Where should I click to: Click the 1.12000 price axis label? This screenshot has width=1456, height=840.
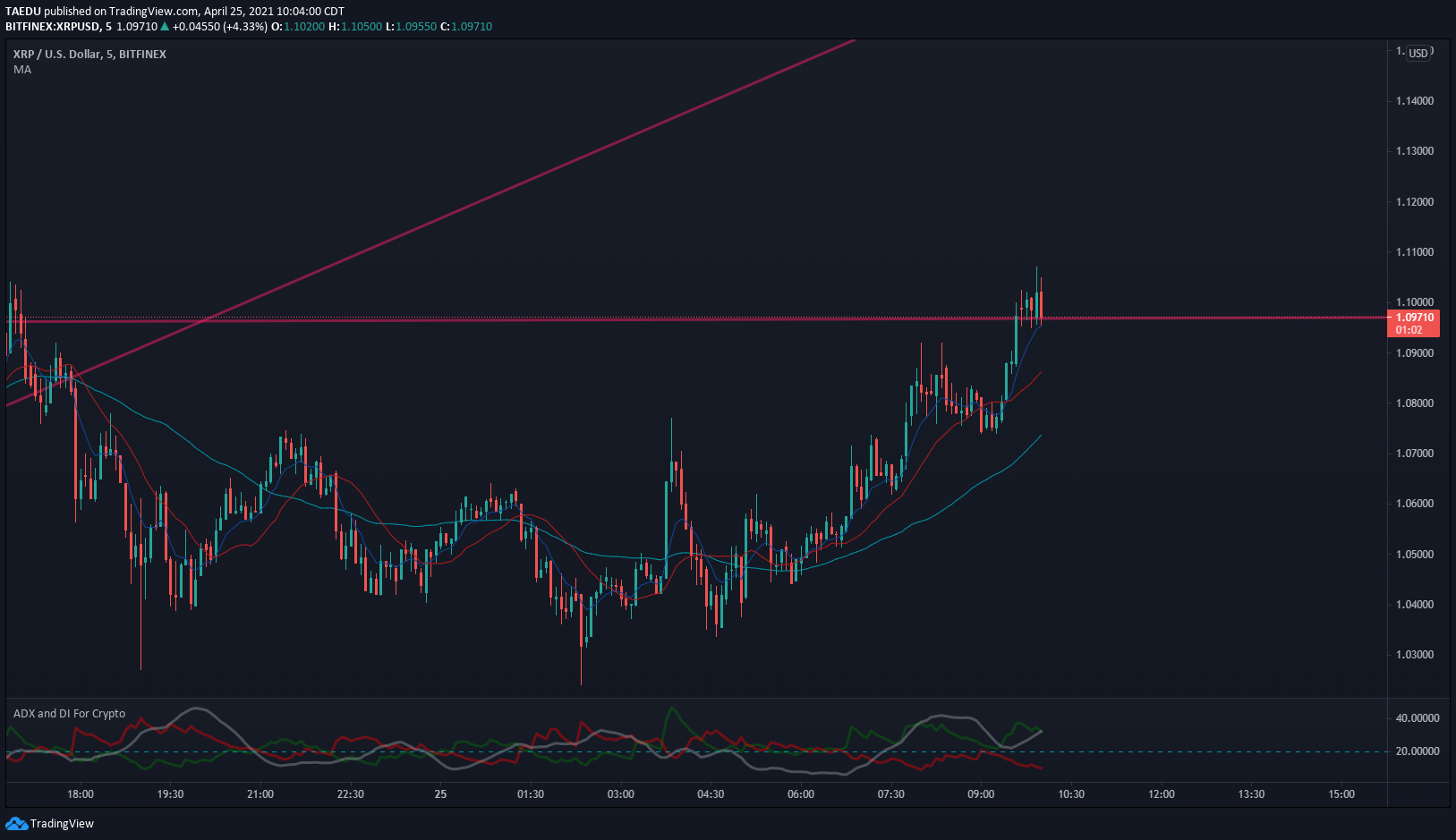(x=1415, y=202)
